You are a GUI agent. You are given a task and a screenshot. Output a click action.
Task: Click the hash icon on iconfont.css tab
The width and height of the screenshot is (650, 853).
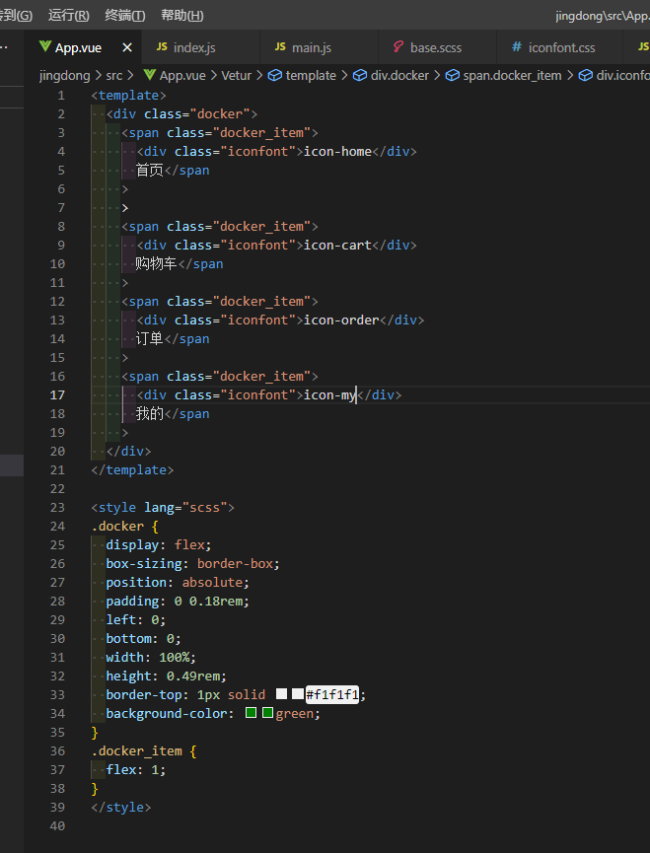click(517, 47)
